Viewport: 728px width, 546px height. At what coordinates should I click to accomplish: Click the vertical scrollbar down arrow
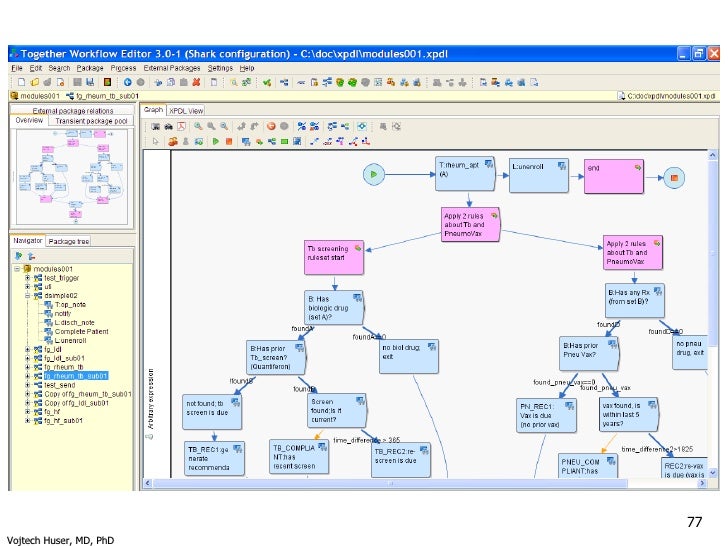[x=713, y=473]
